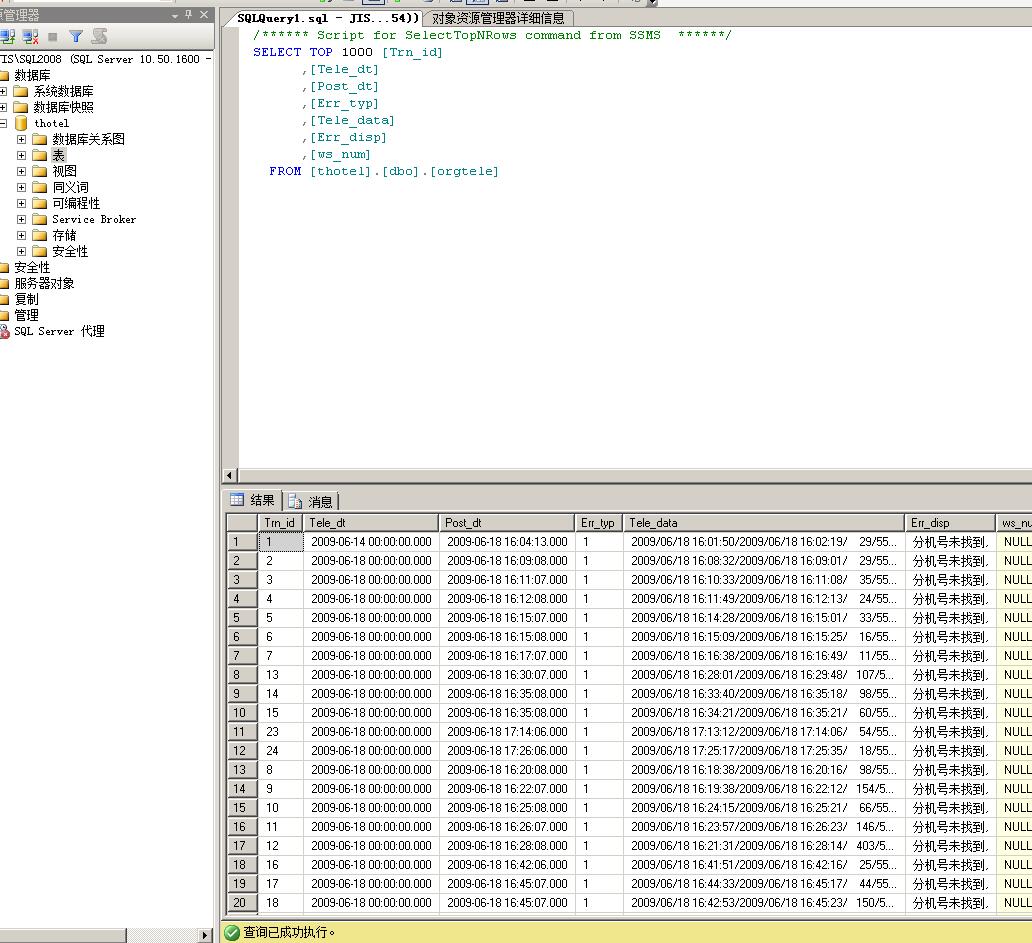Click the SQL Server 代理 agent icon
The image size is (1032, 943).
(5, 331)
